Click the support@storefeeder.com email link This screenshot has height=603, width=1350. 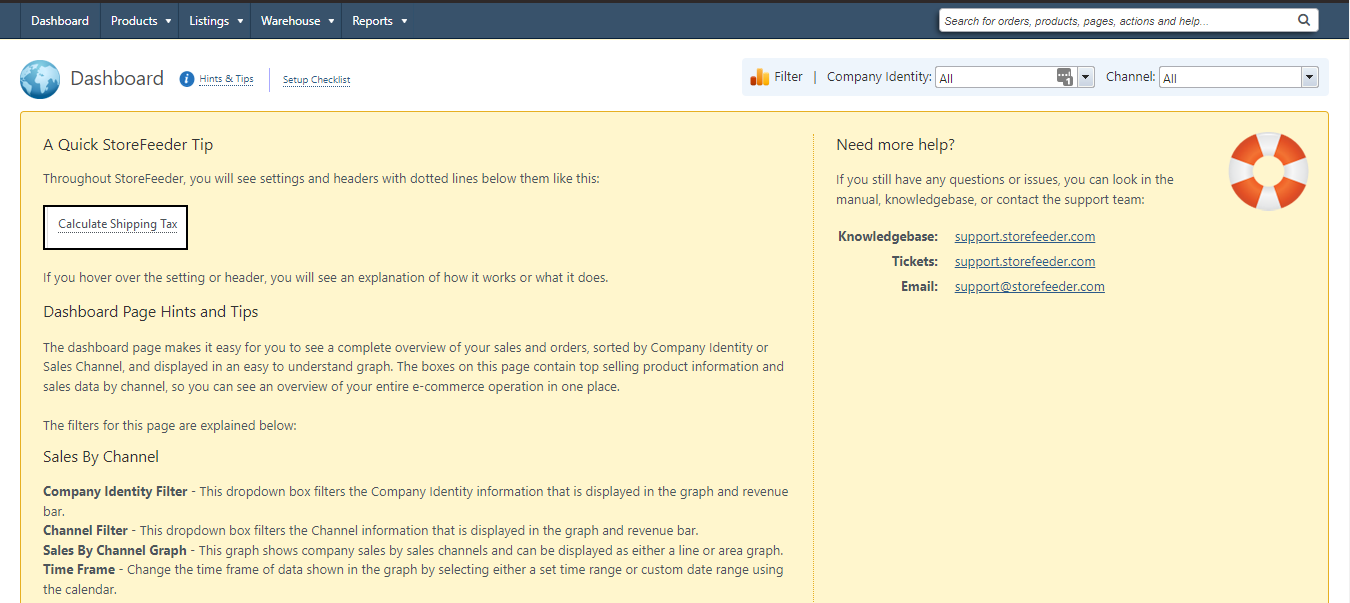[1030, 287]
